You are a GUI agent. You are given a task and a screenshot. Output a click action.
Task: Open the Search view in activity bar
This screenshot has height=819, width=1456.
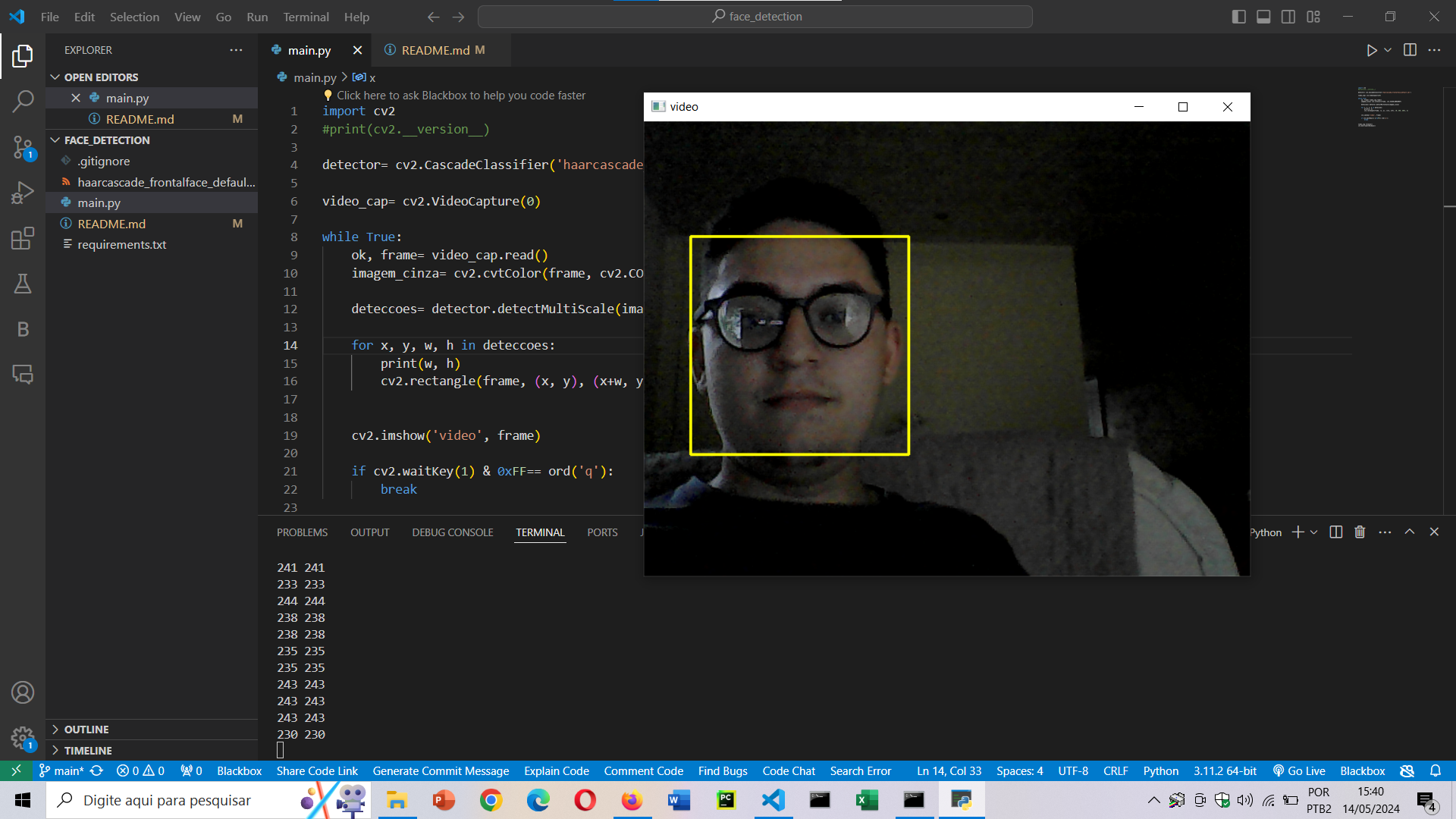[23, 101]
